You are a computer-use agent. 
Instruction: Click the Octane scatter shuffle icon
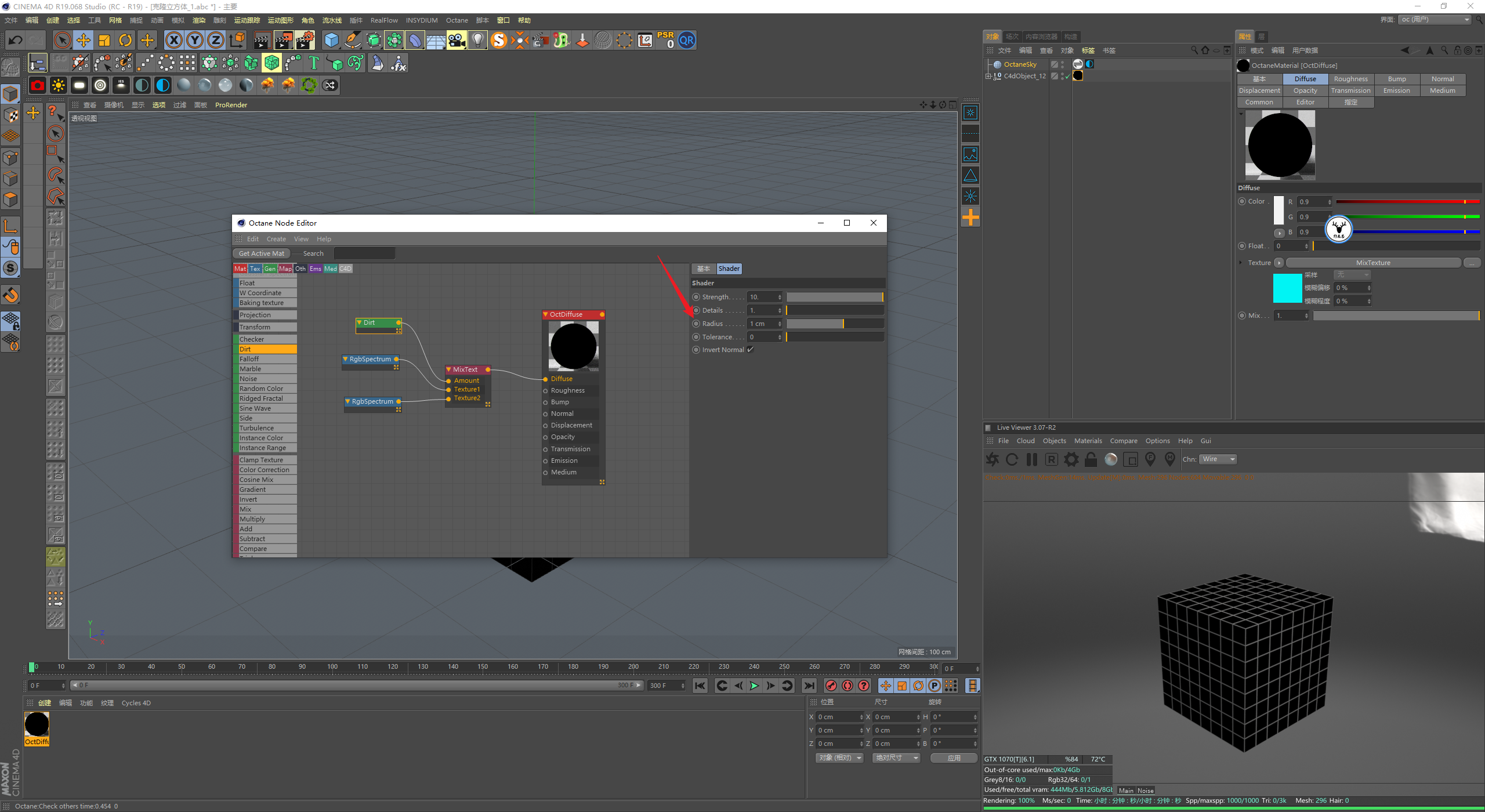[x=330, y=85]
